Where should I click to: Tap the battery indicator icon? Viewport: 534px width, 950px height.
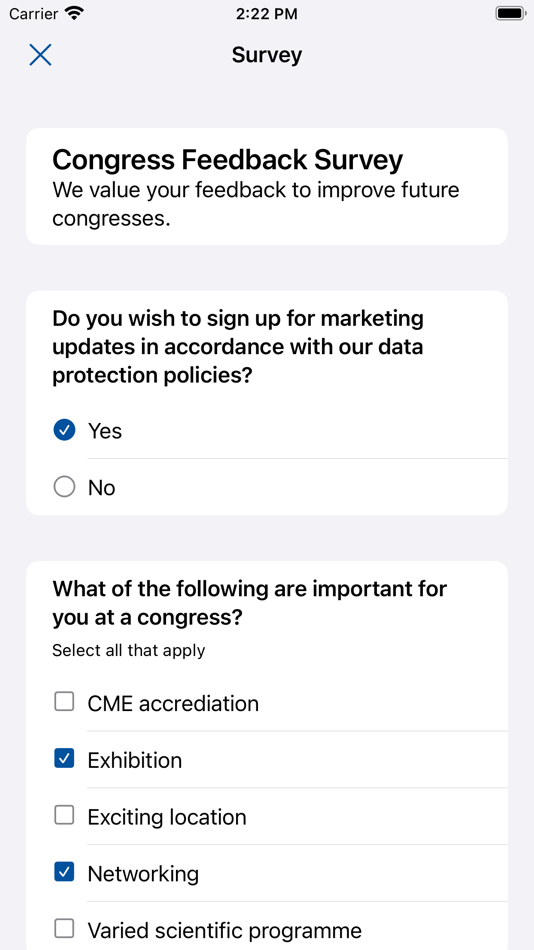click(510, 13)
